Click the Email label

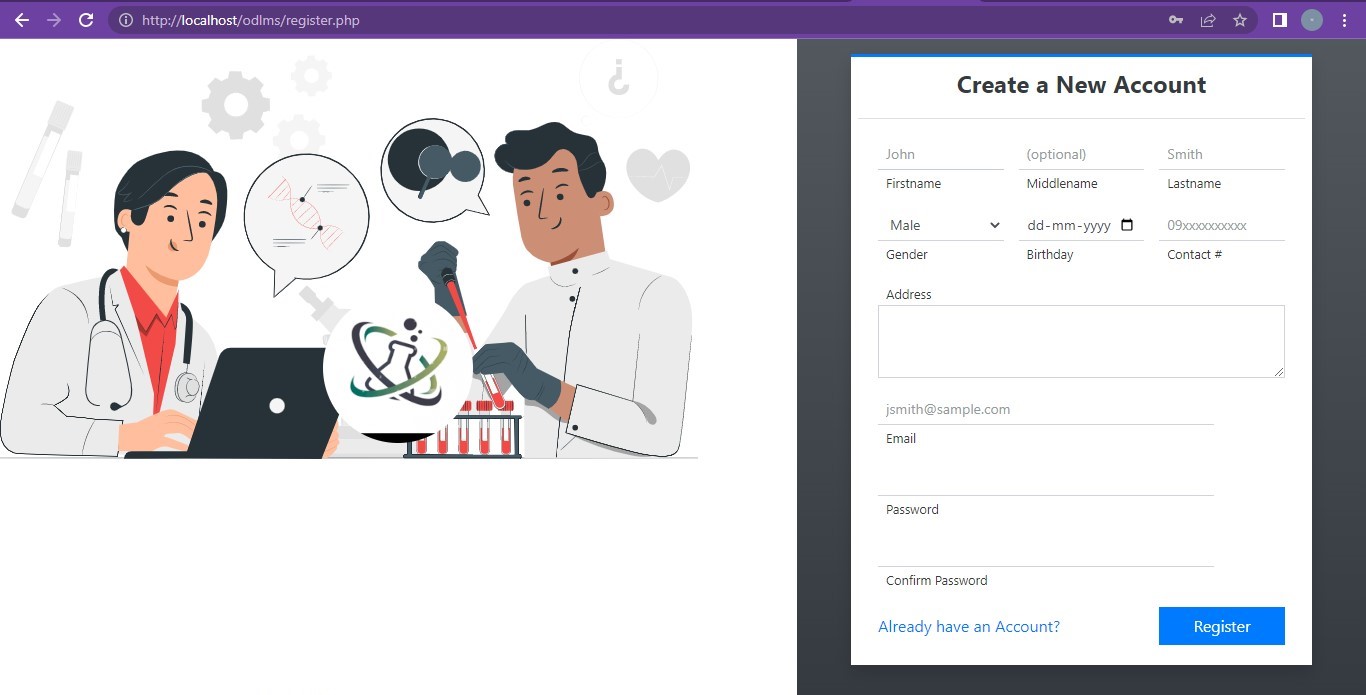pos(901,439)
